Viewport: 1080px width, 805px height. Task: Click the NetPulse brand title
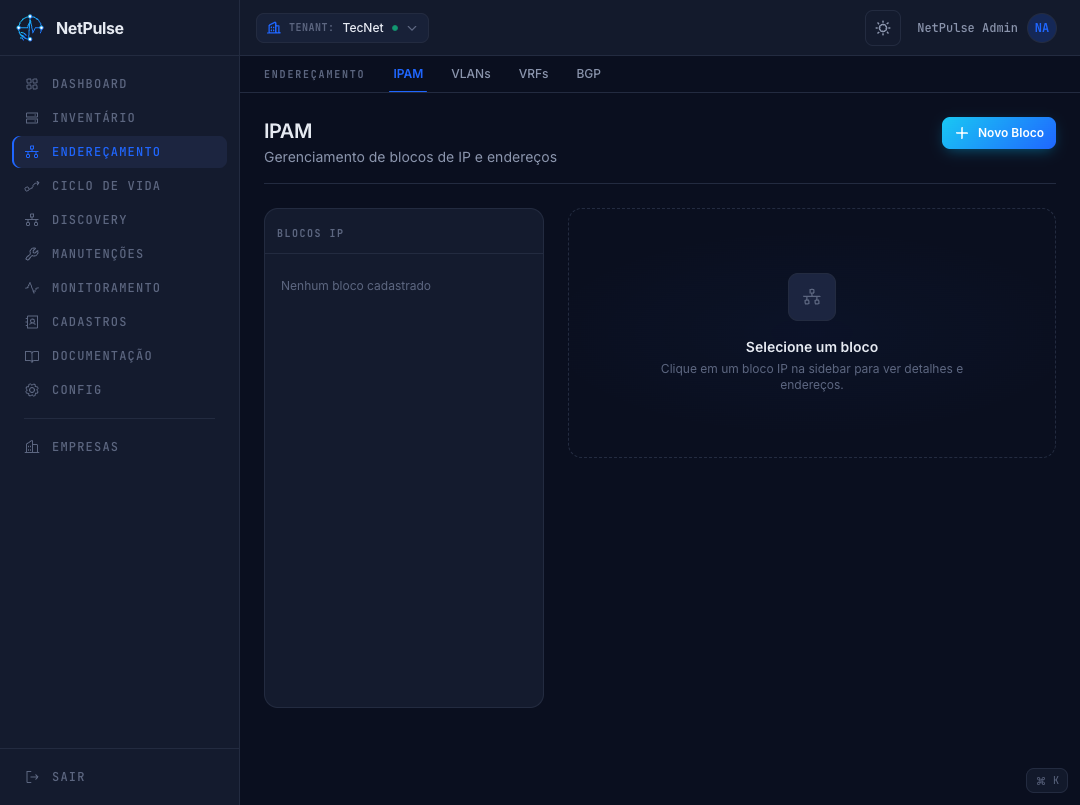click(x=90, y=28)
